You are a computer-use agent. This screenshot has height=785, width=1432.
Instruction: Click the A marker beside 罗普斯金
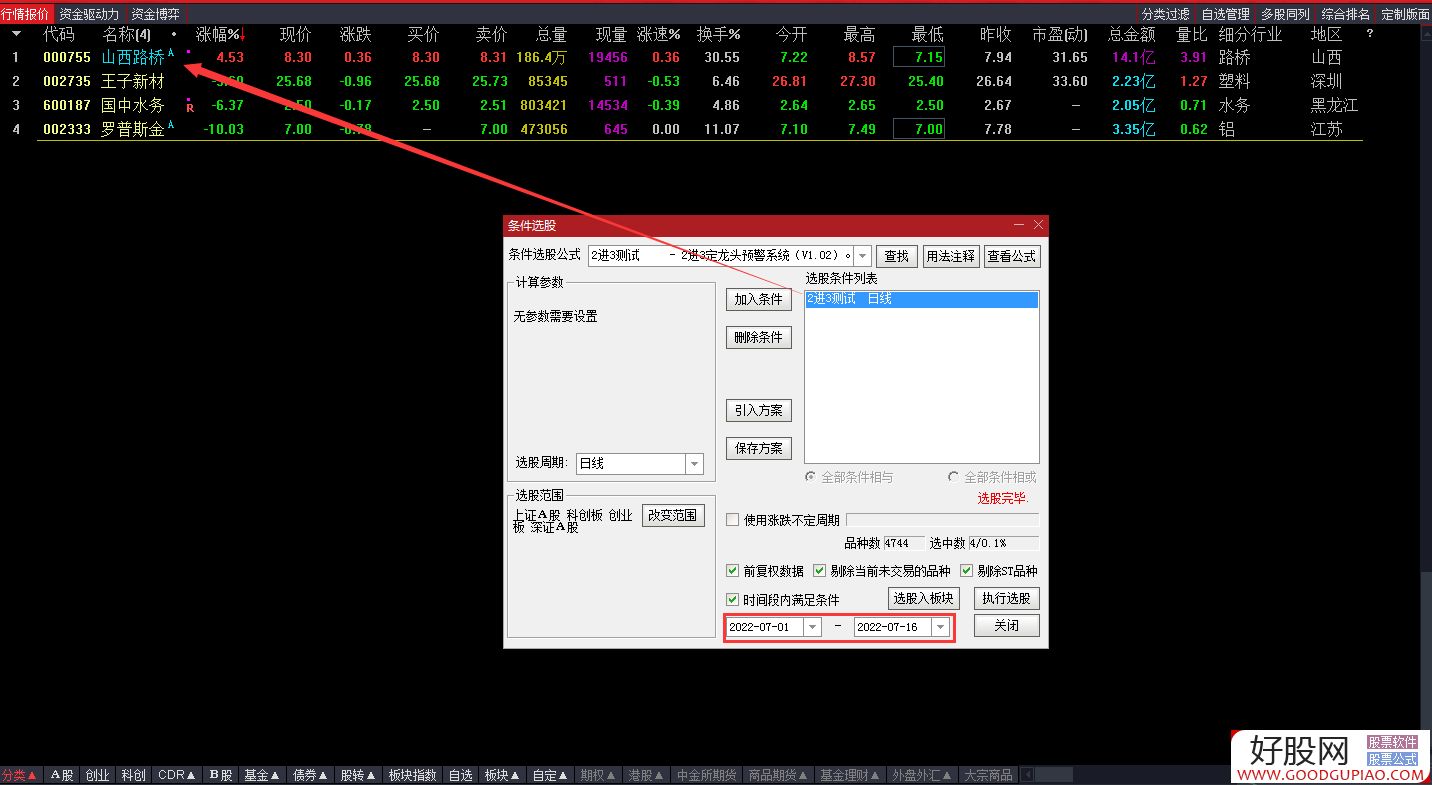pos(171,125)
